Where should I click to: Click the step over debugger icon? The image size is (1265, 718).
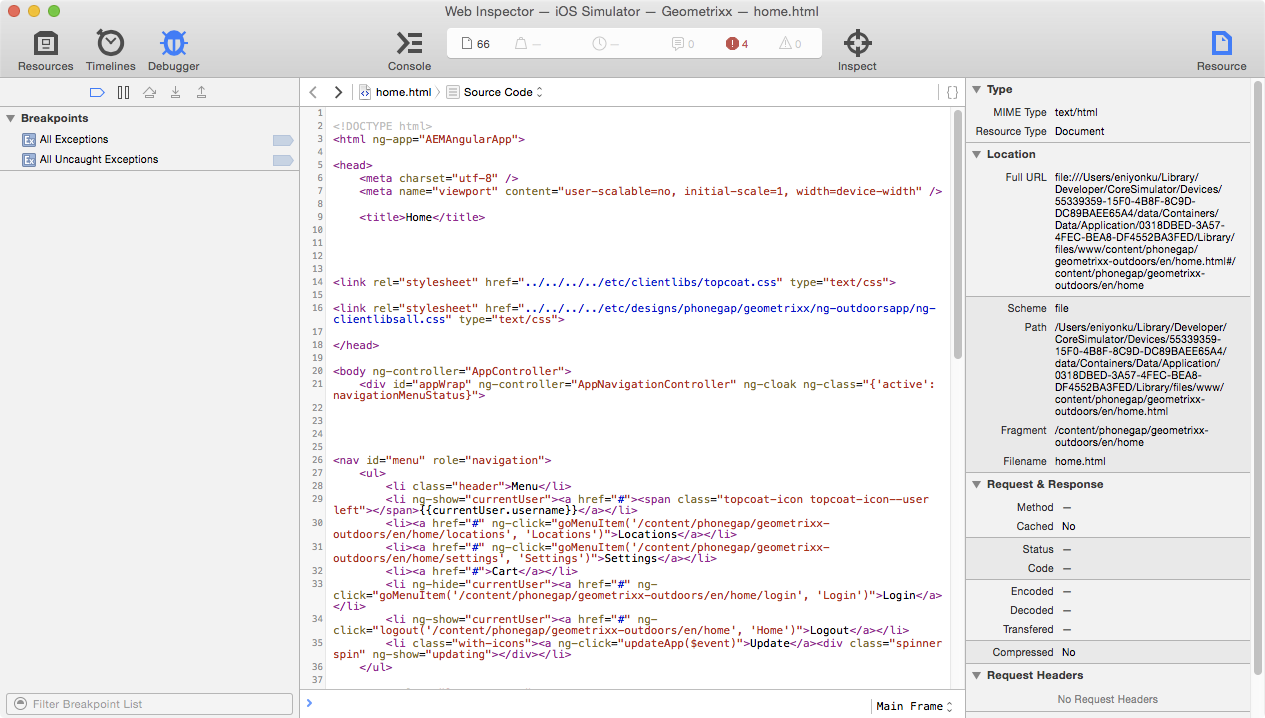149,92
